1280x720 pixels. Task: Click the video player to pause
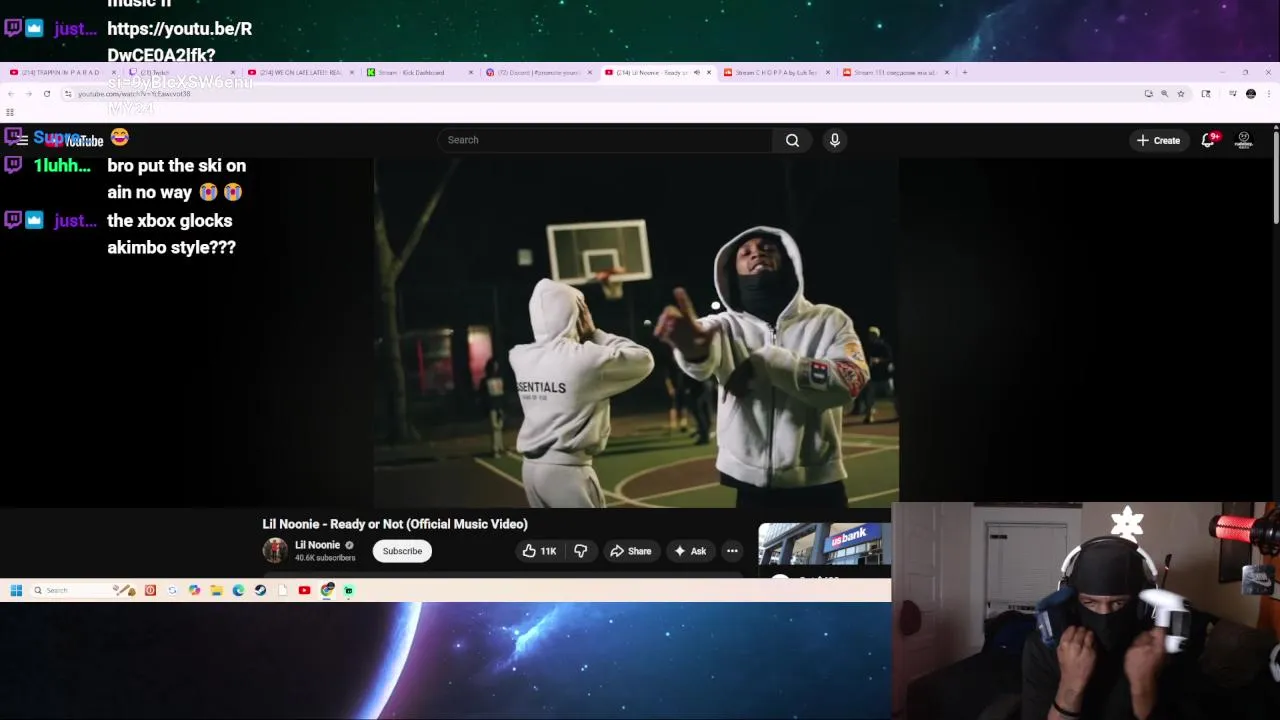coord(636,333)
